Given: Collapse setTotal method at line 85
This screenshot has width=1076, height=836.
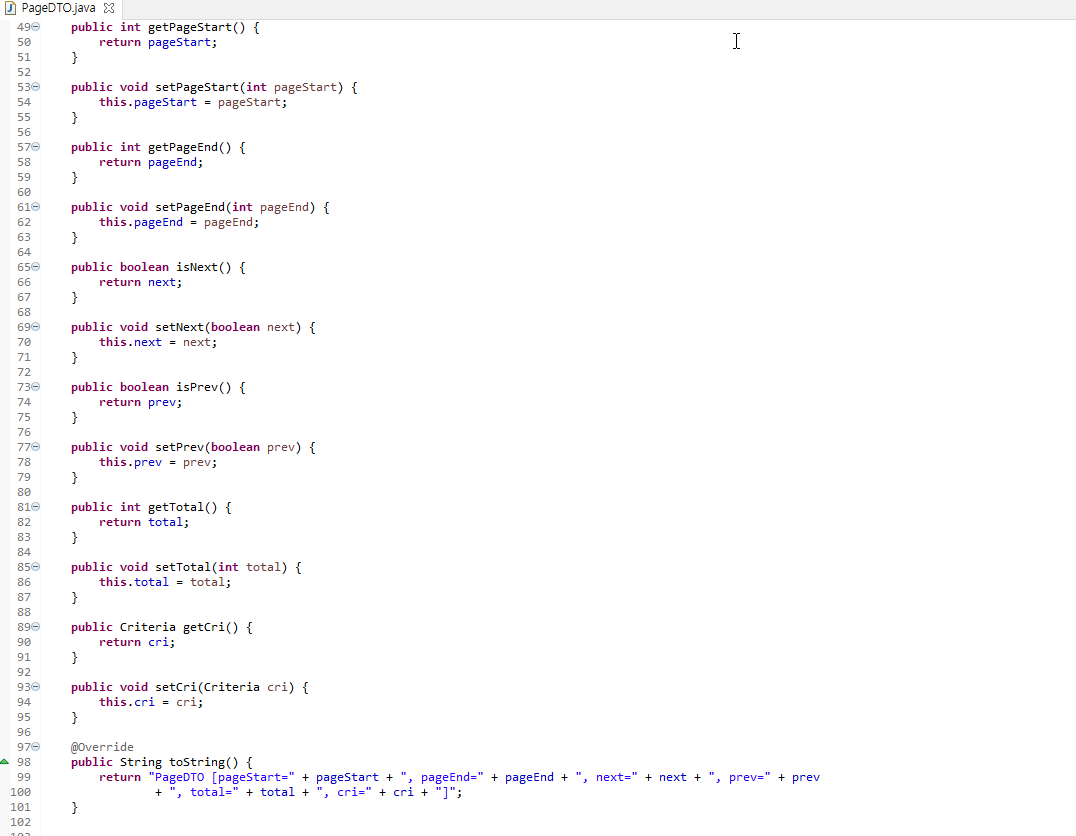Looking at the screenshot, I should [x=36, y=567].
